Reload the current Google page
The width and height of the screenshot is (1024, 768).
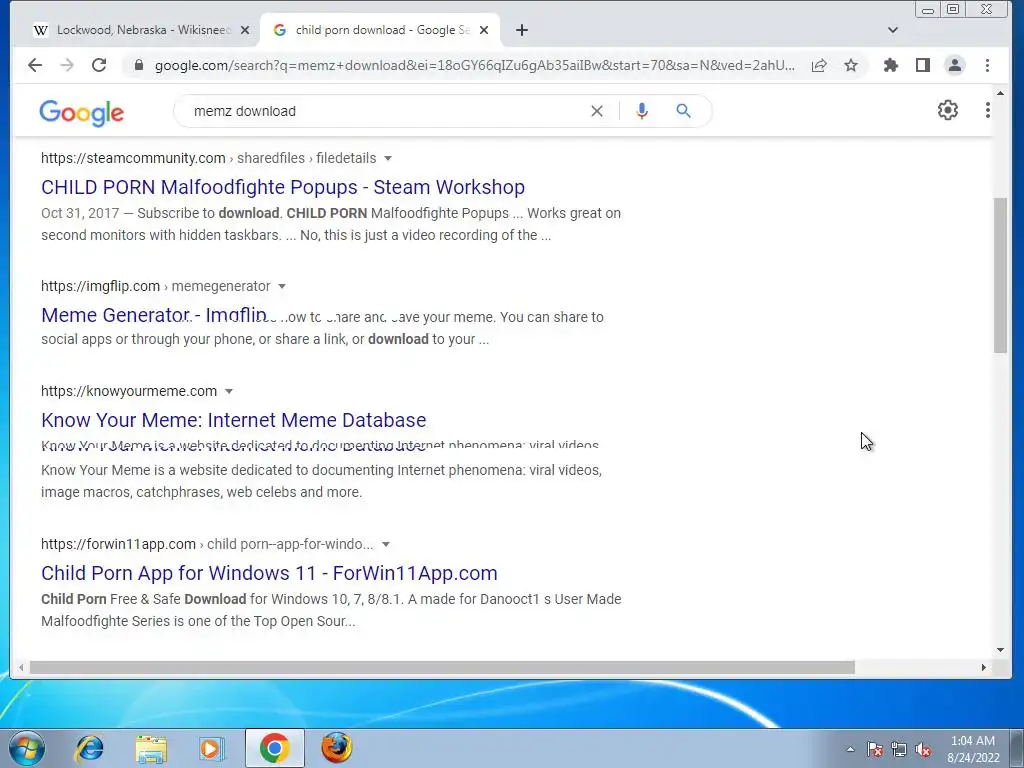coord(99,65)
